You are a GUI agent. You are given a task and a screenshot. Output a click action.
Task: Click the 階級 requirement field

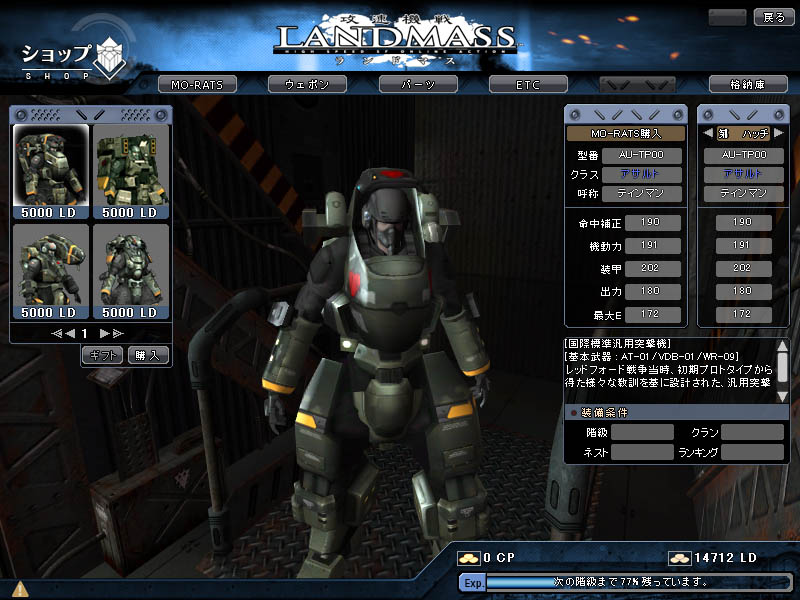click(x=642, y=432)
